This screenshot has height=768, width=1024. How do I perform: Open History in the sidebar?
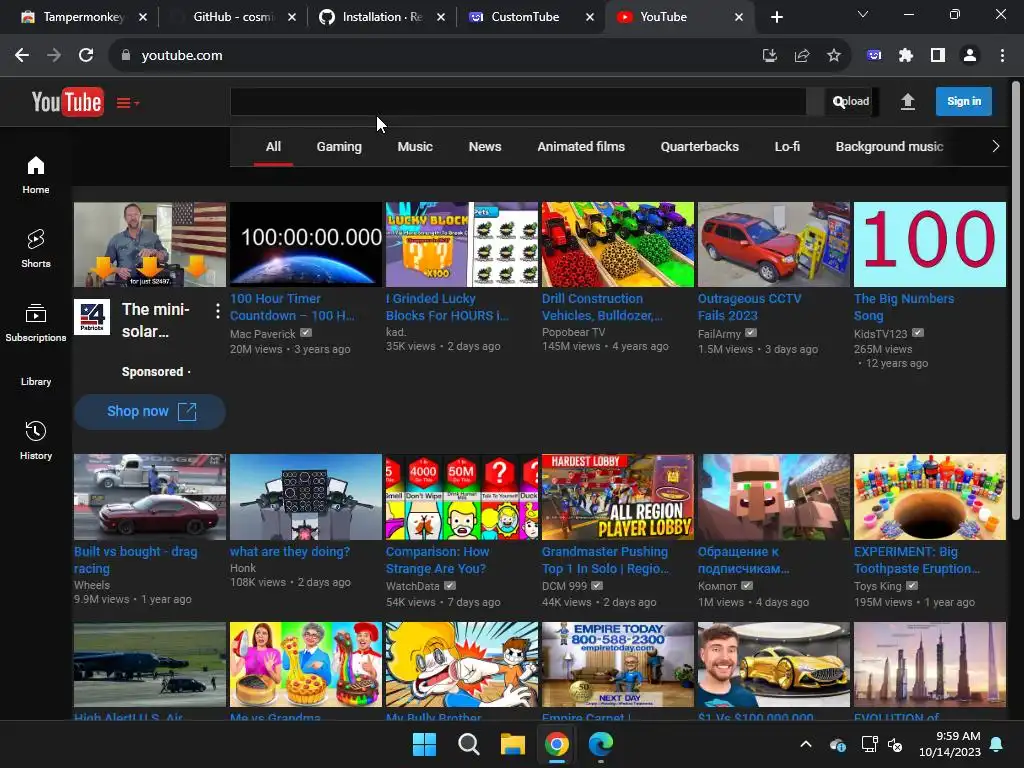[36, 440]
